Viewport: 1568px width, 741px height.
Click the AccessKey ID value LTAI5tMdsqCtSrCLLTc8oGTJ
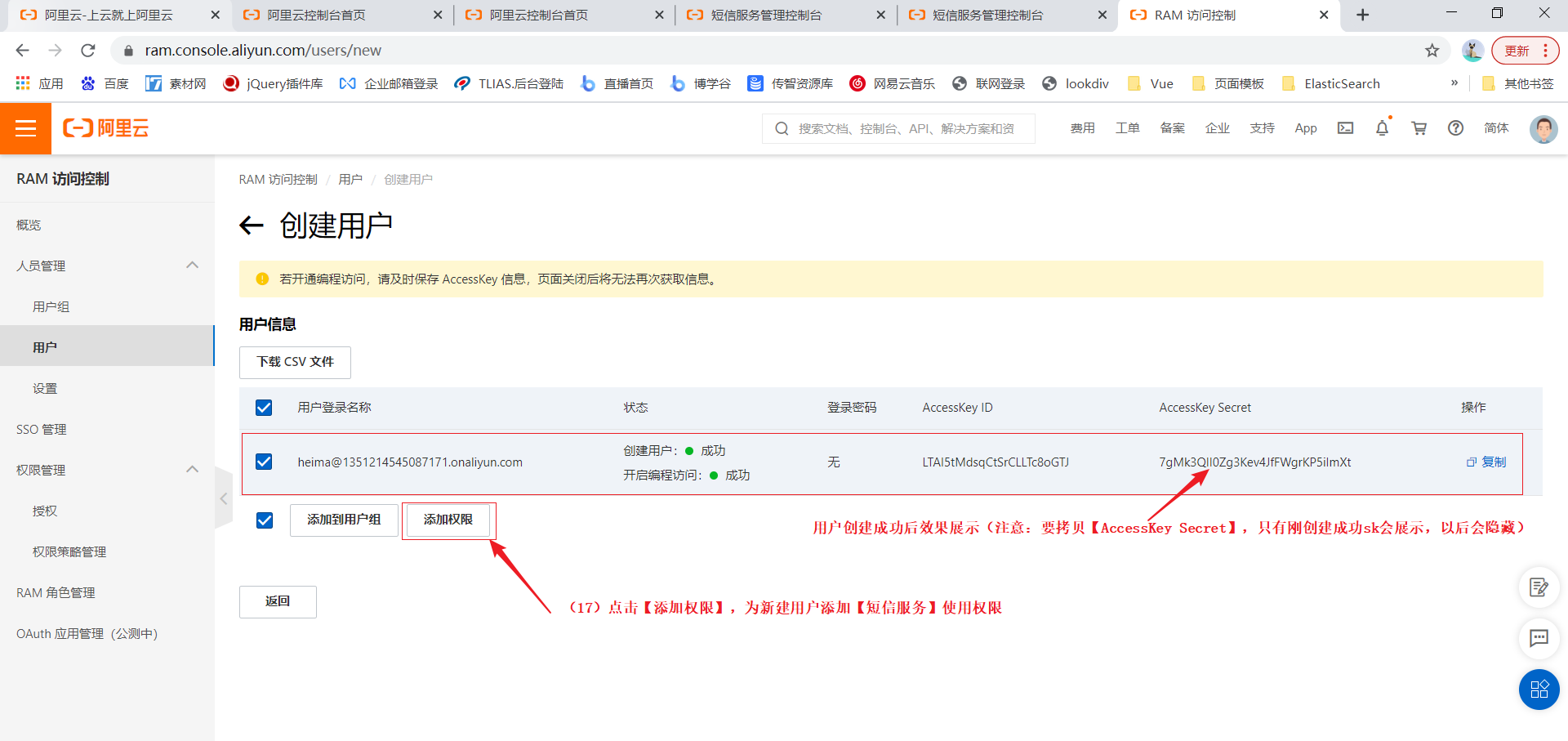click(x=996, y=462)
